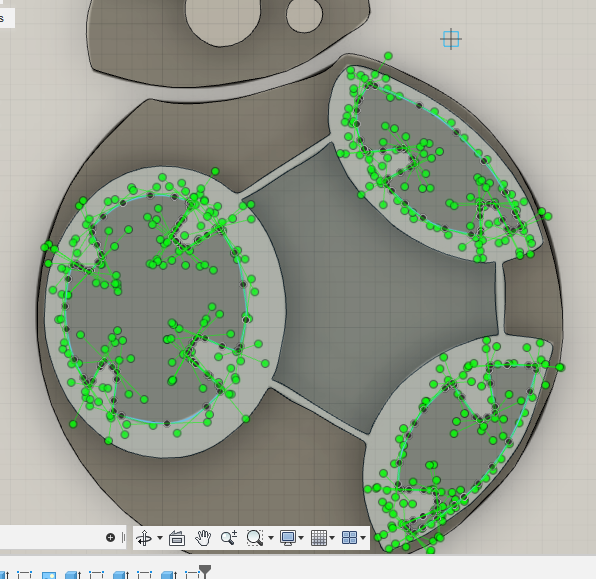Select the extrude feature before the last sketch
Viewport: 596px width, 579px height.
tap(169, 575)
